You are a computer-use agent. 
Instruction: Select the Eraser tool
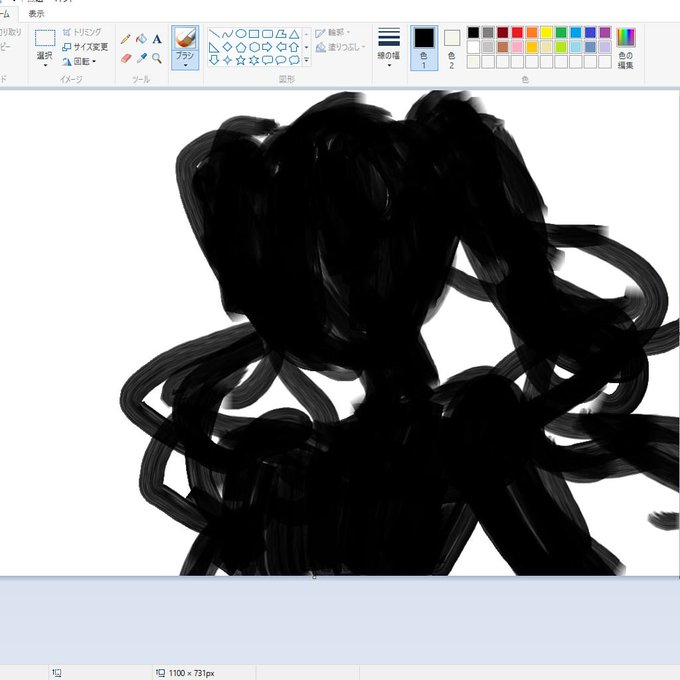126,58
